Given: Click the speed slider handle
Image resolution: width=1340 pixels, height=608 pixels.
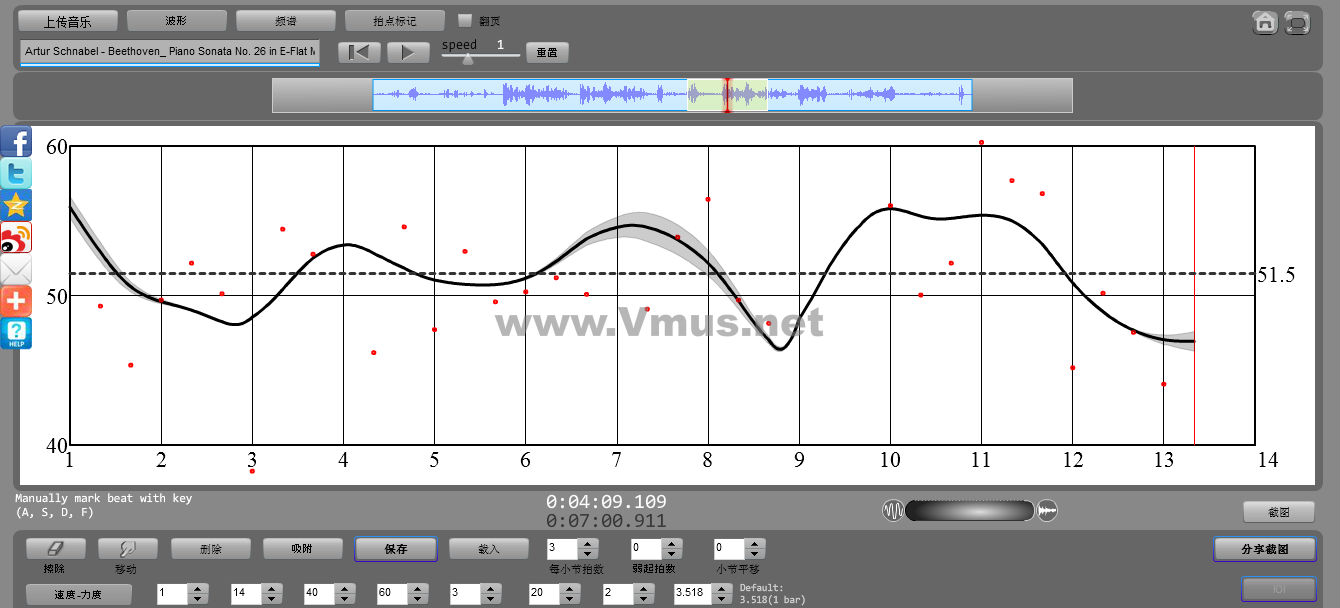Looking at the screenshot, I should (x=467, y=59).
